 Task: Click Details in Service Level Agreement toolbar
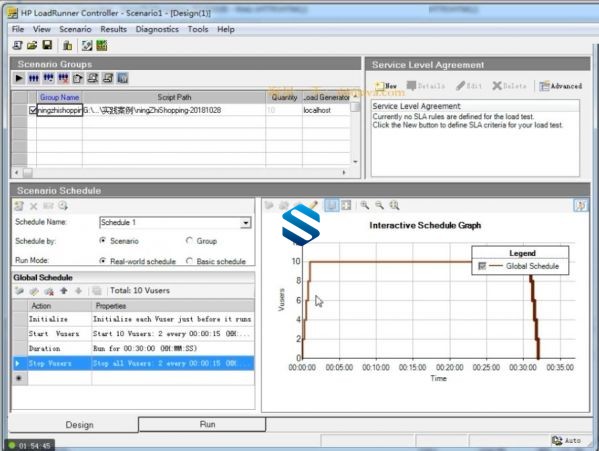pos(426,86)
